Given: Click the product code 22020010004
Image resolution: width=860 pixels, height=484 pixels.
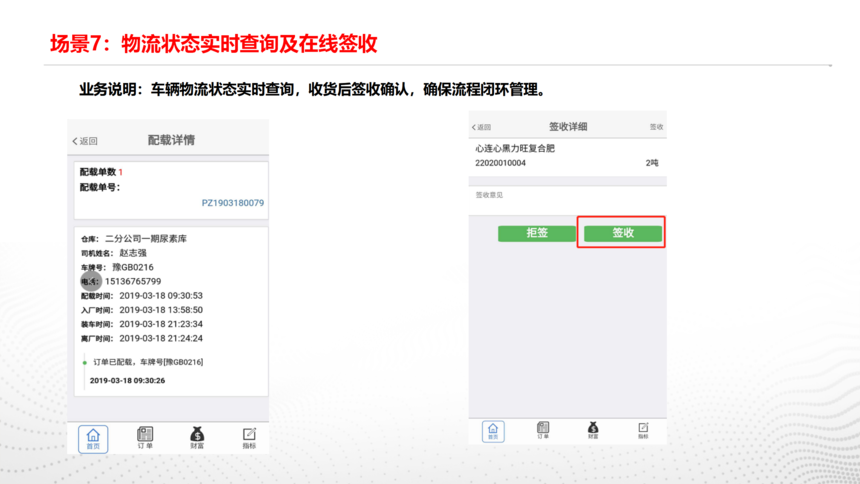Looking at the screenshot, I should [x=500, y=163].
